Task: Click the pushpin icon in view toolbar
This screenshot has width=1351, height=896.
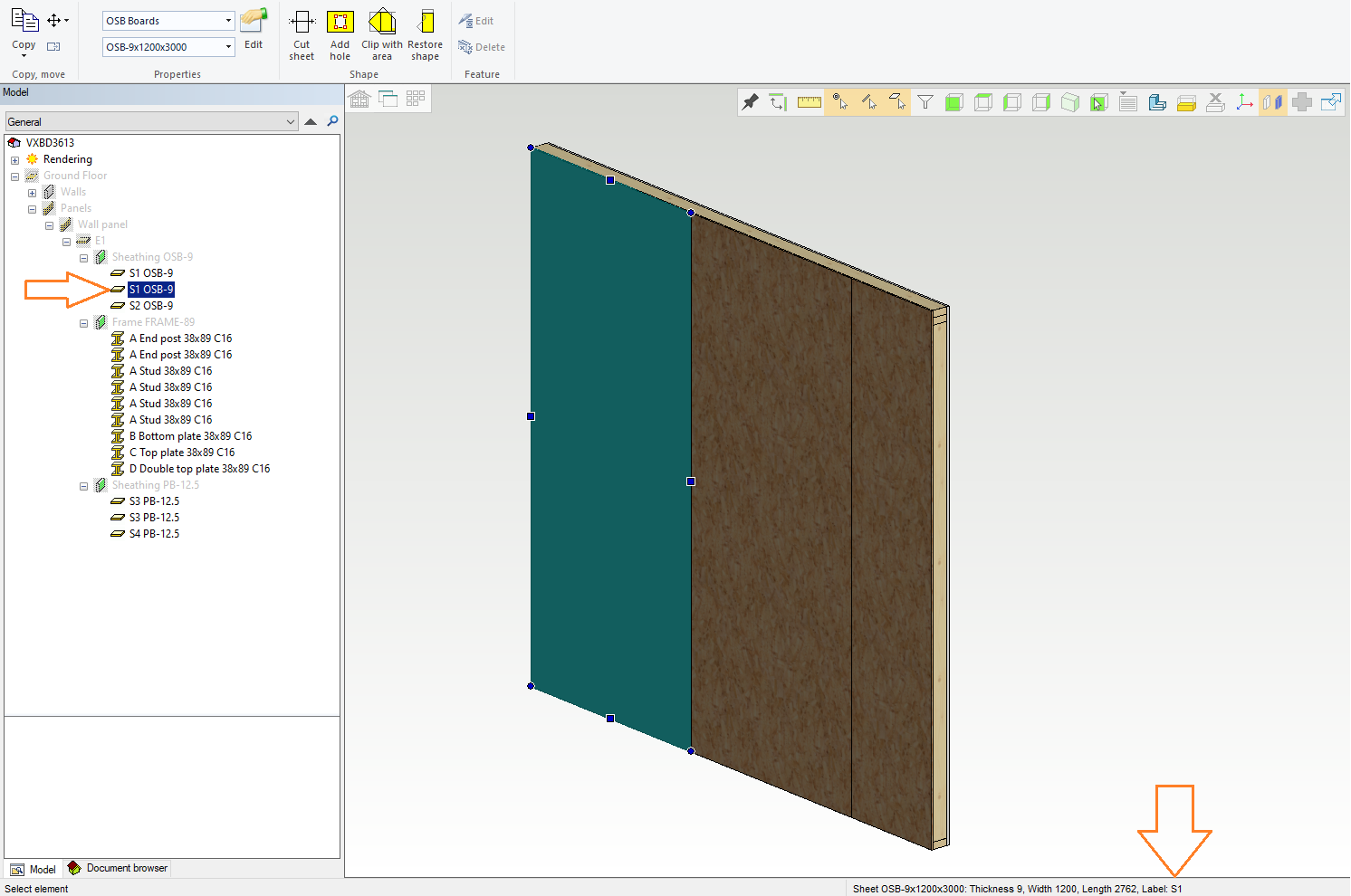Action: [751, 102]
